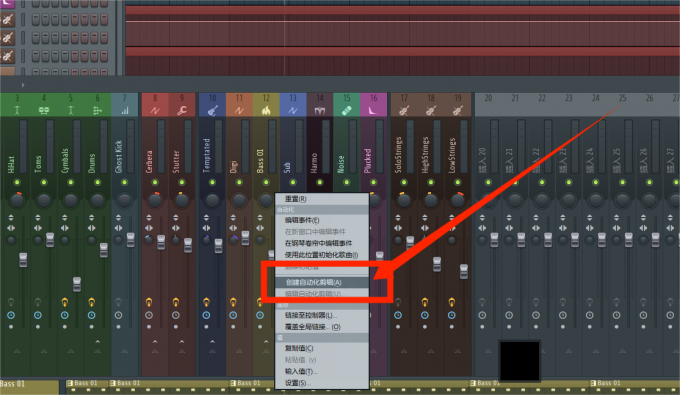Image resolution: width=680 pixels, height=395 pixels.
Task: Click the Toms track pan knob
Action: [44, 200]
